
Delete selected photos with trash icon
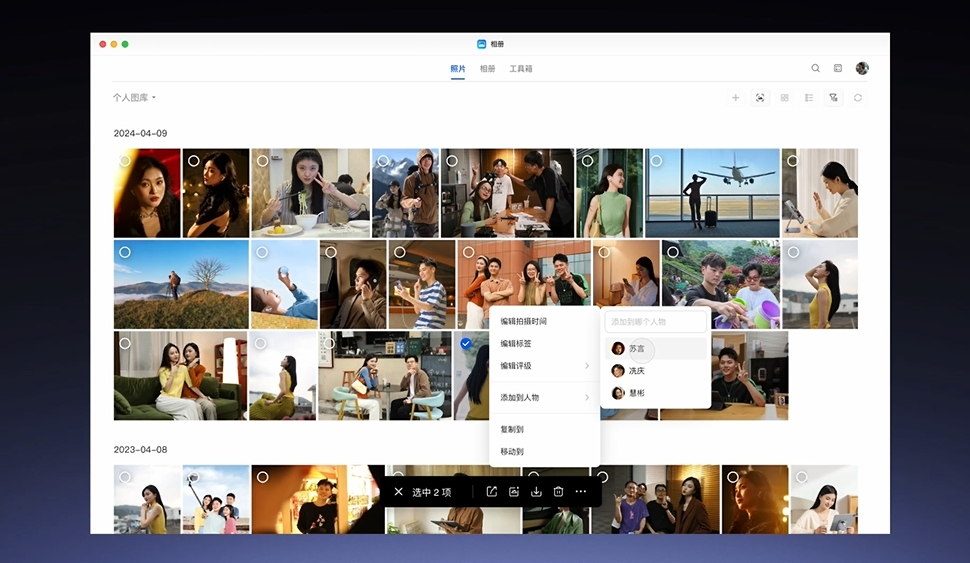[x=558, y=492]
